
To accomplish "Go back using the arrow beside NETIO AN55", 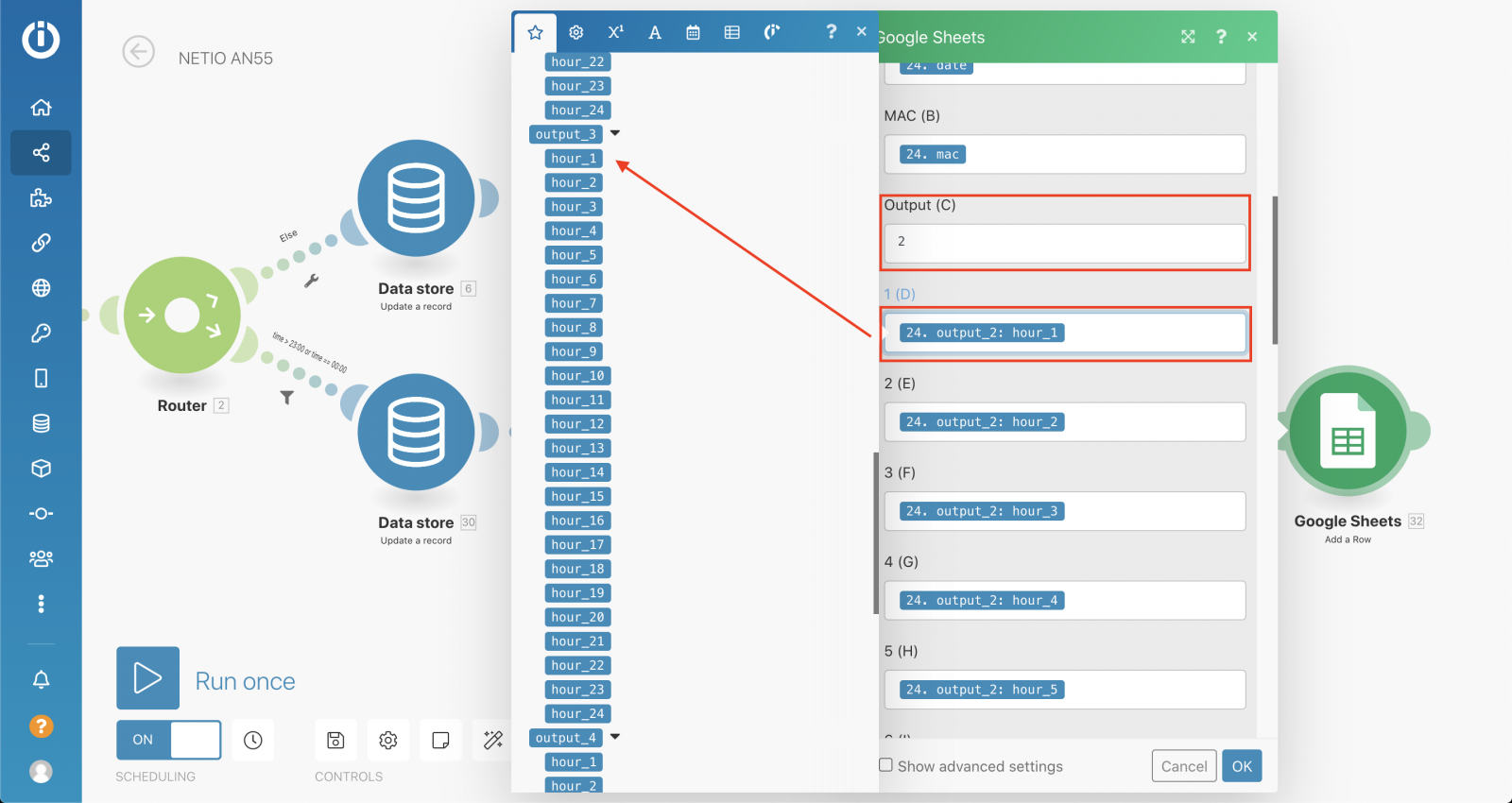I will click(139, 52).
